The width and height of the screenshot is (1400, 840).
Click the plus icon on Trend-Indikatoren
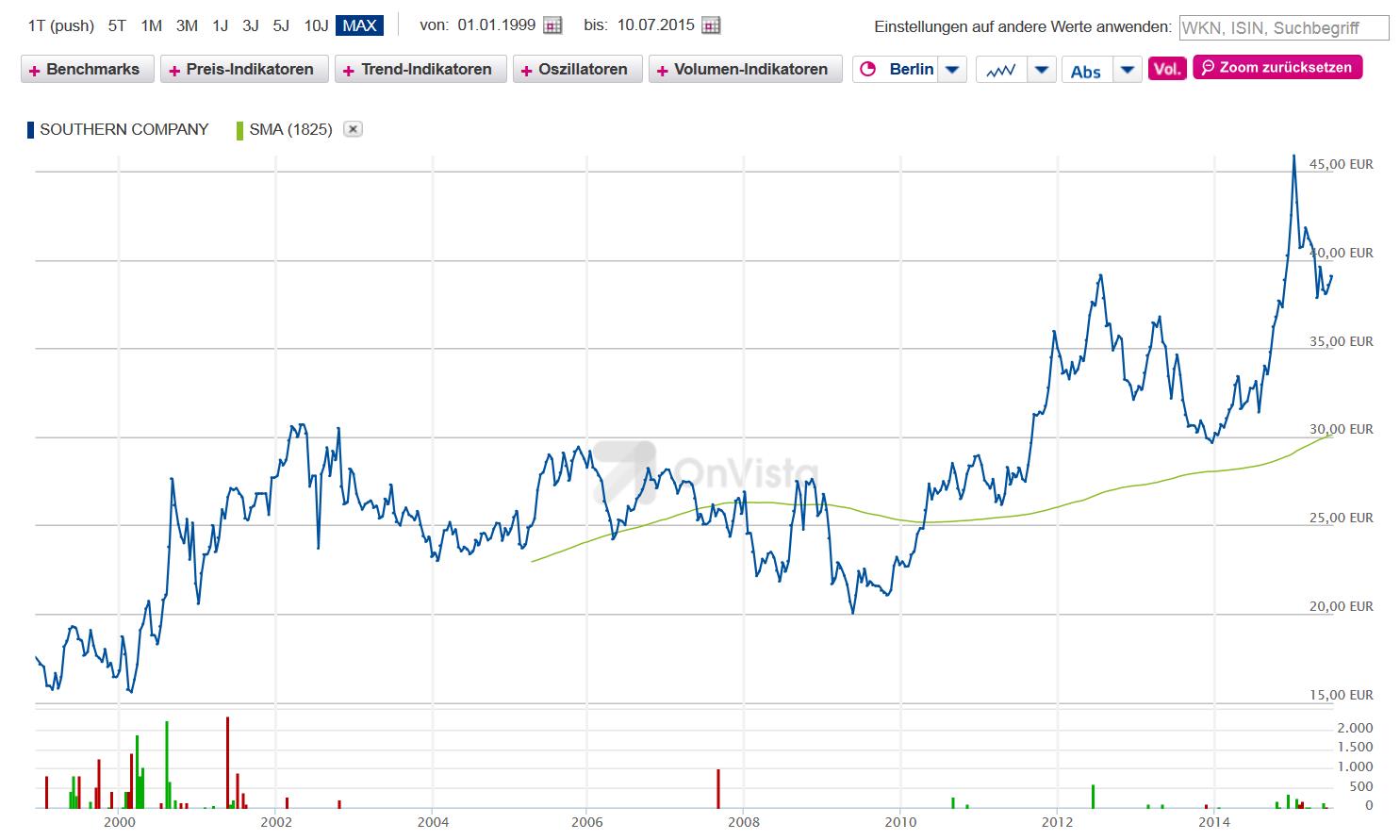349,70
